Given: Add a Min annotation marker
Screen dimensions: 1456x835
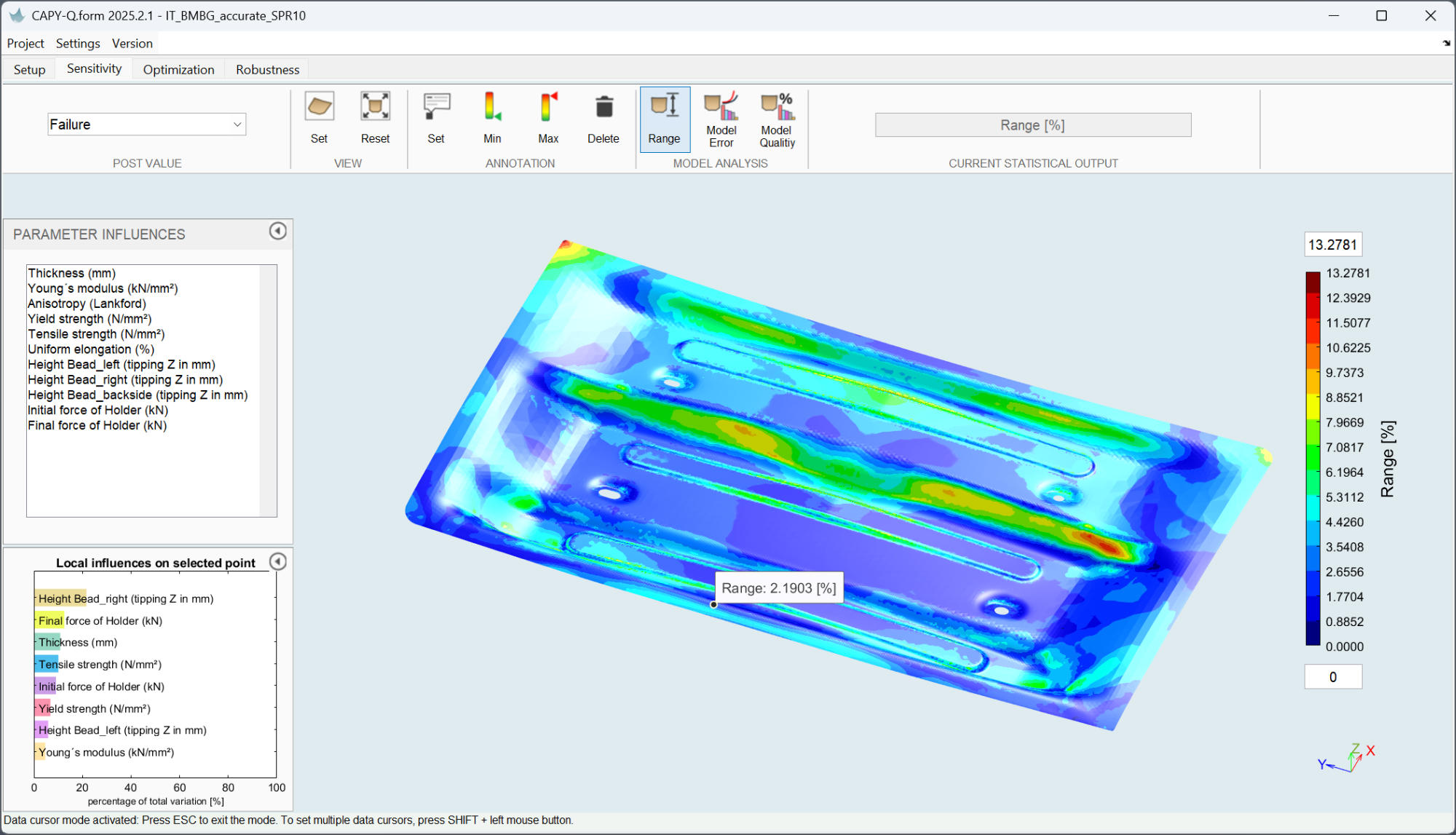Looking at the screenshot, I should click(x=492, y=108).
